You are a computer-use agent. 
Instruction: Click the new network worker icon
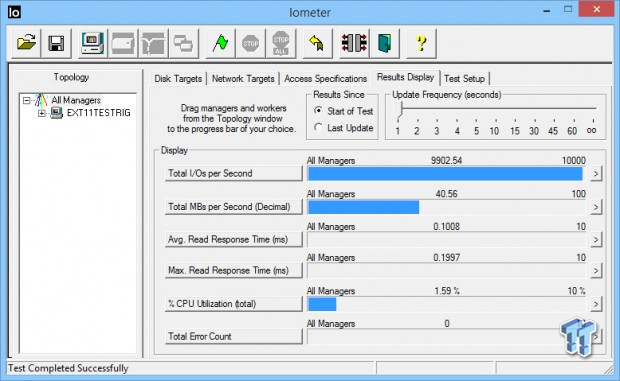click(x=153, y=43)
